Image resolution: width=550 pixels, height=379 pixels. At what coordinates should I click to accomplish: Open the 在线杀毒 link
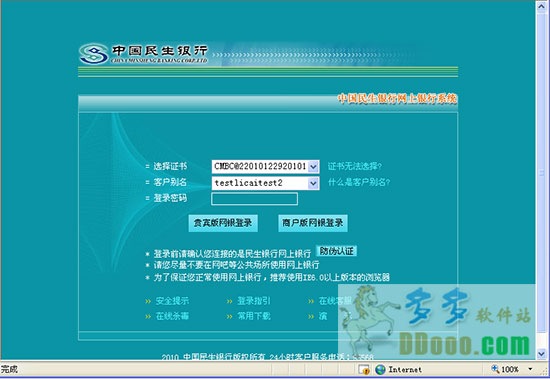click(172, 316)
